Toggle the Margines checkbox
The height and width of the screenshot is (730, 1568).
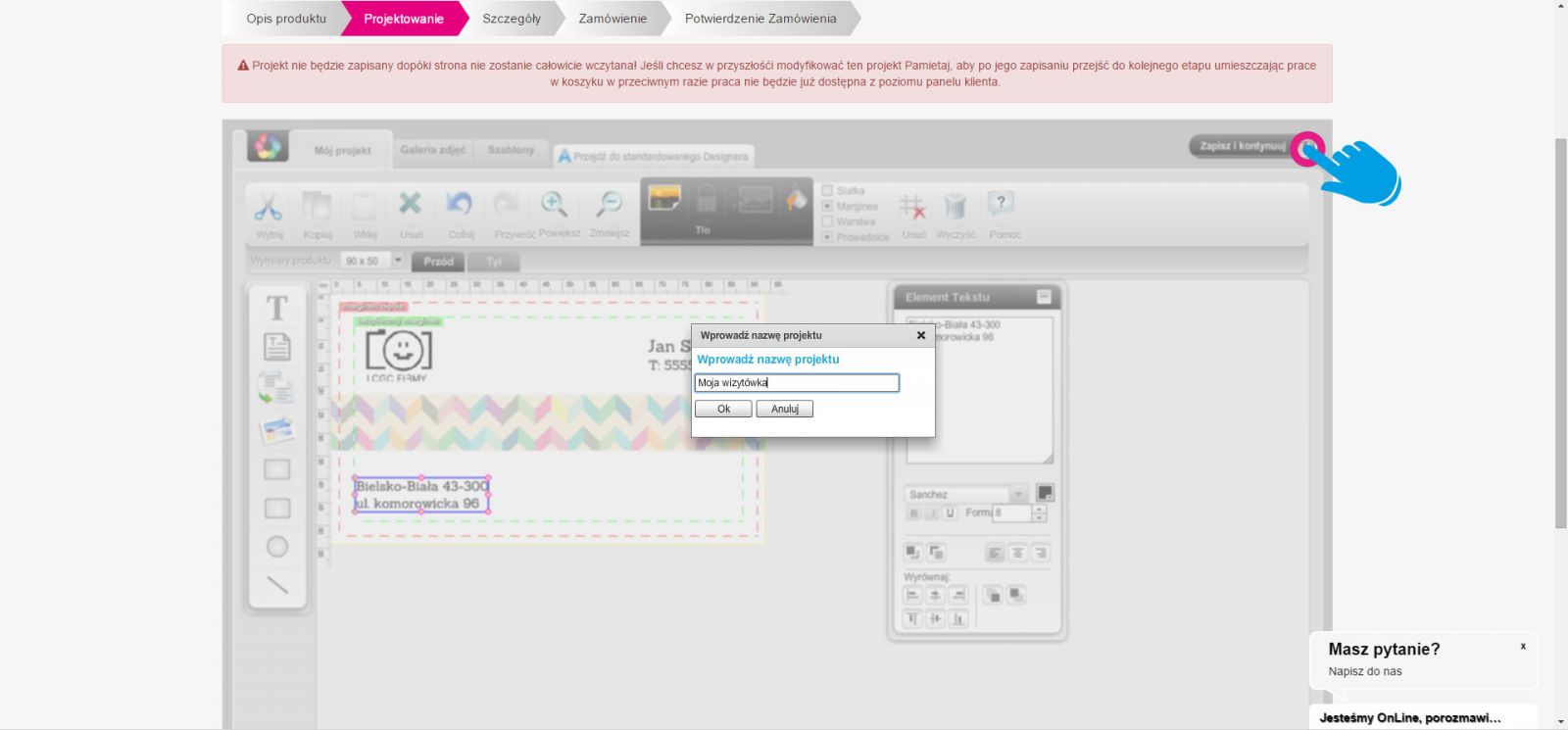[x=827, y=207]
